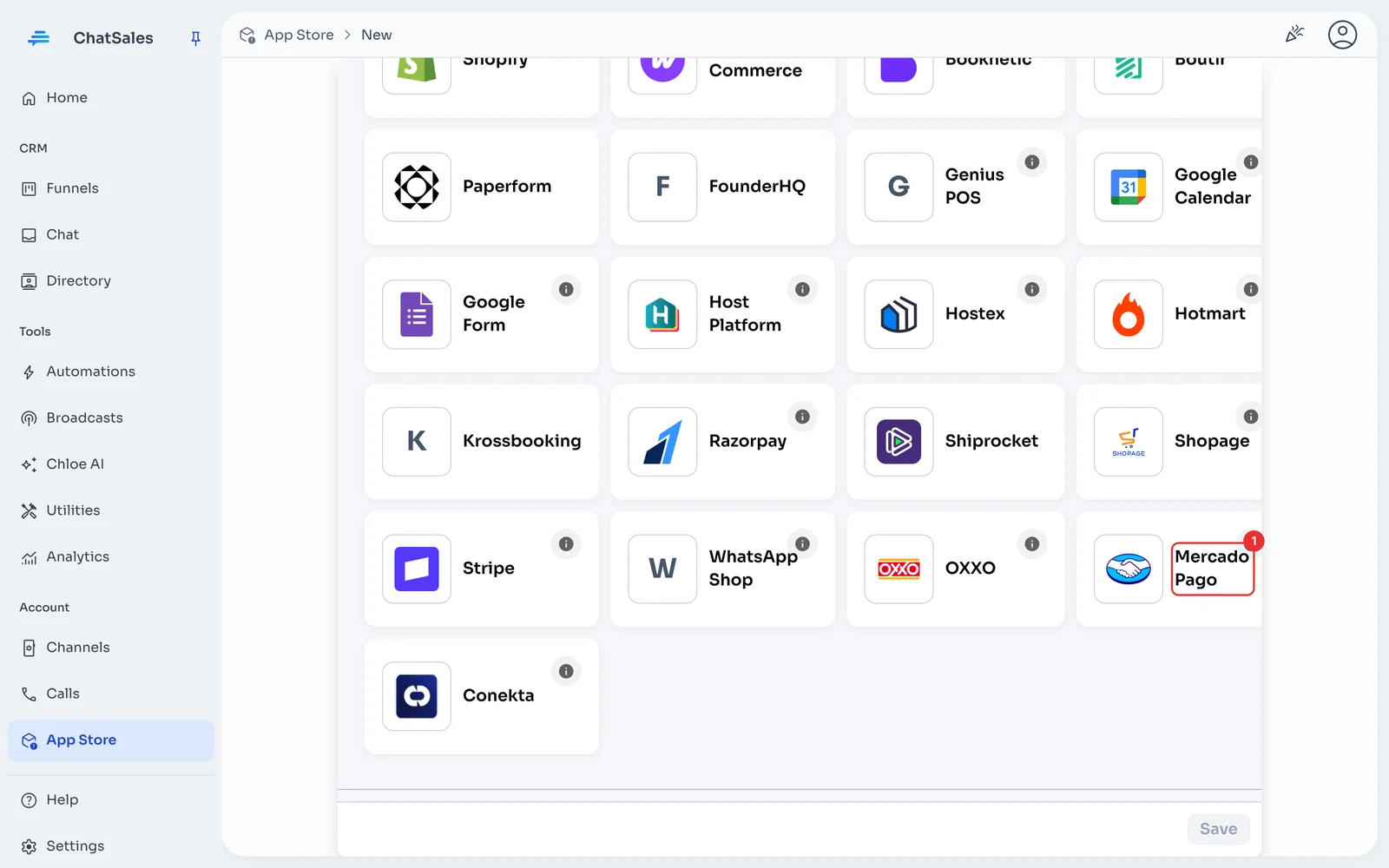
Task: Open Automations tool
Action: click(110, 372)
